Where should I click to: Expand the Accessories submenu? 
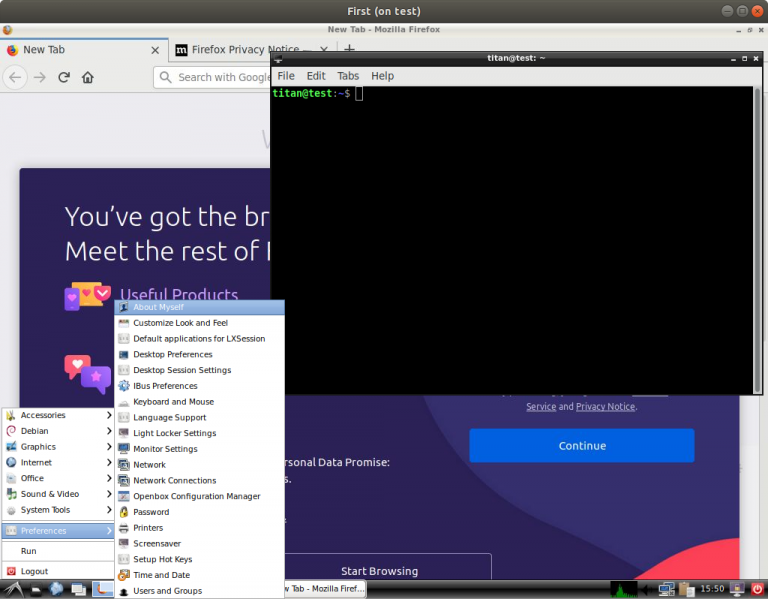click(x=58, y=415)
